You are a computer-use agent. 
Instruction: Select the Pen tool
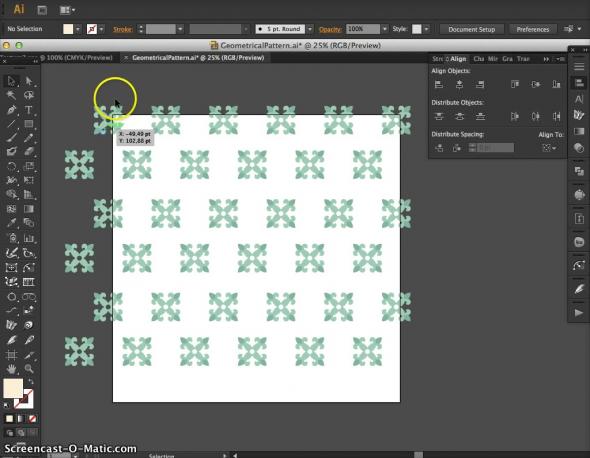11,110
